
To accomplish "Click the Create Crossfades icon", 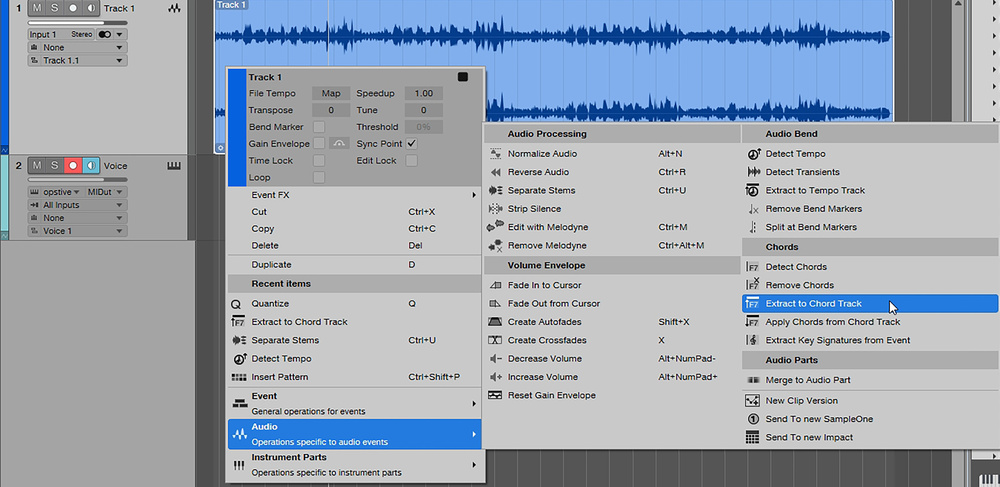I will (x=495, y=340).
